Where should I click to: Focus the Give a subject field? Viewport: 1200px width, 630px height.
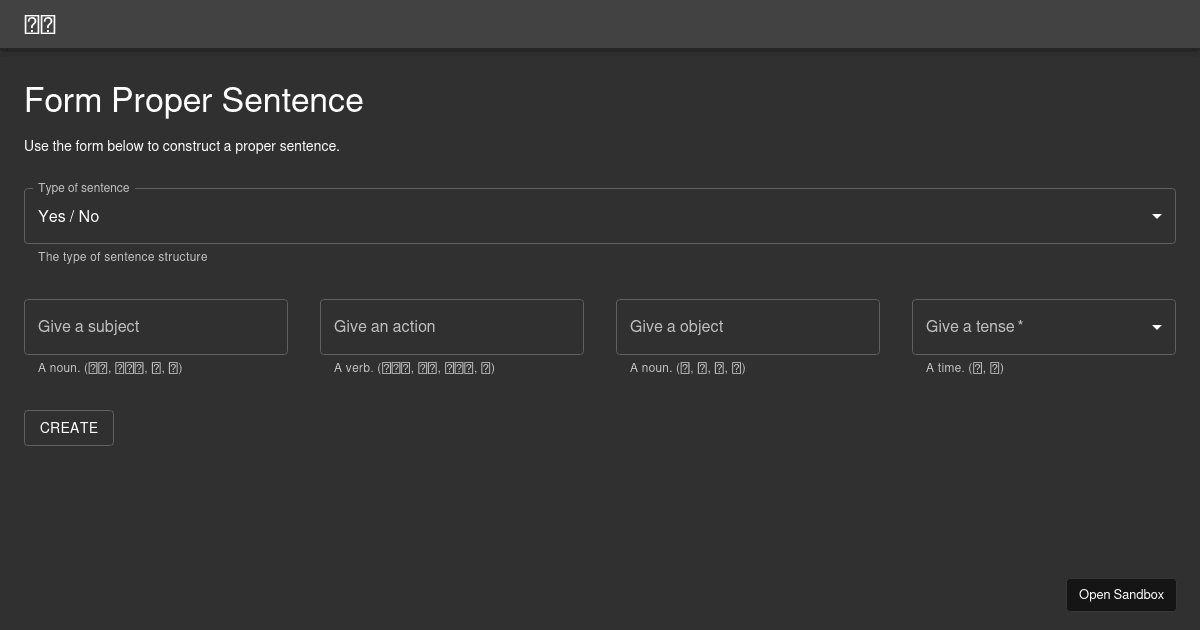click(156, 327)
